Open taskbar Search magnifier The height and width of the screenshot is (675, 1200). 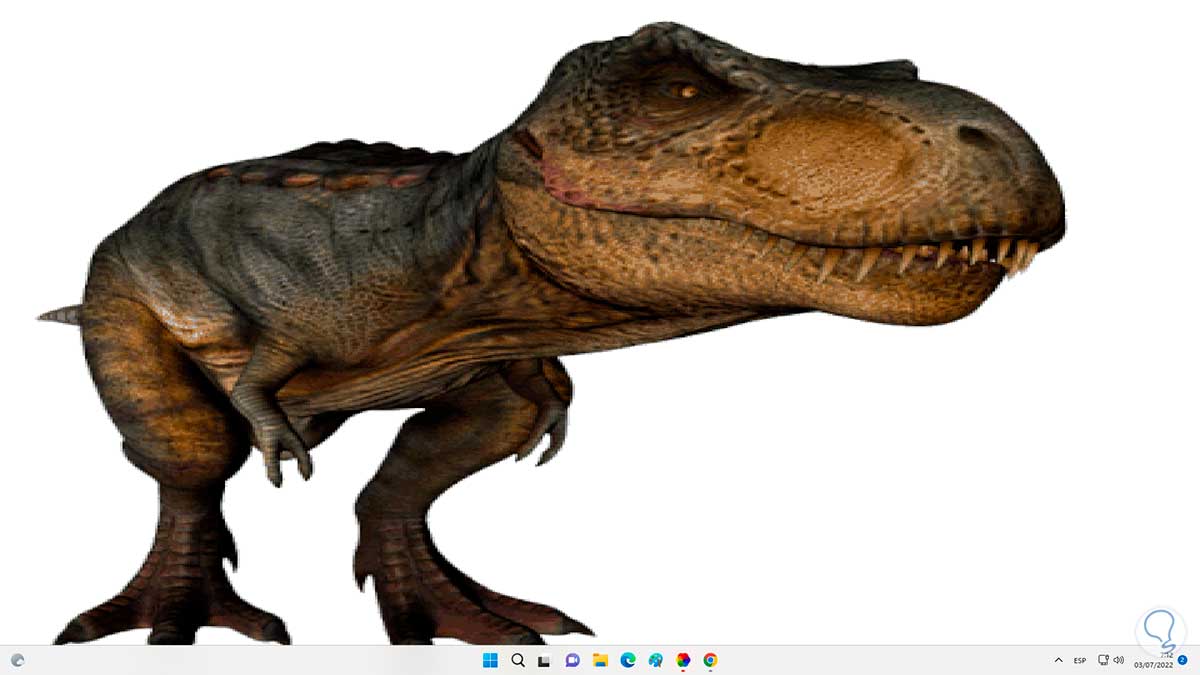click(x=518, y=660)
